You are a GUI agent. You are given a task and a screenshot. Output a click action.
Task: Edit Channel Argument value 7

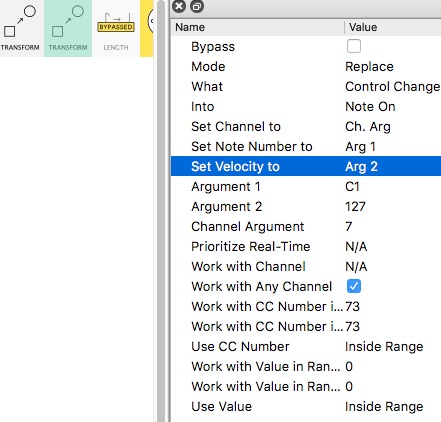click(x=349, y=226)
